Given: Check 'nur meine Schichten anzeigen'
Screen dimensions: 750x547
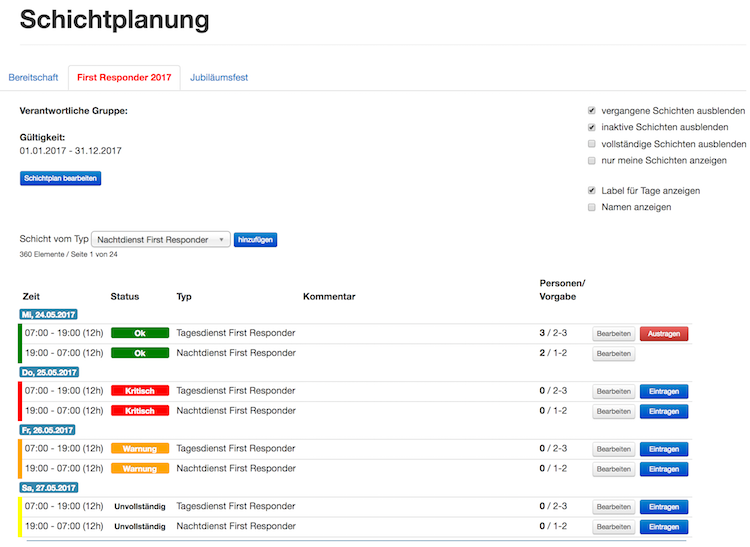Looking at the screenshot, I should point(592,160).
